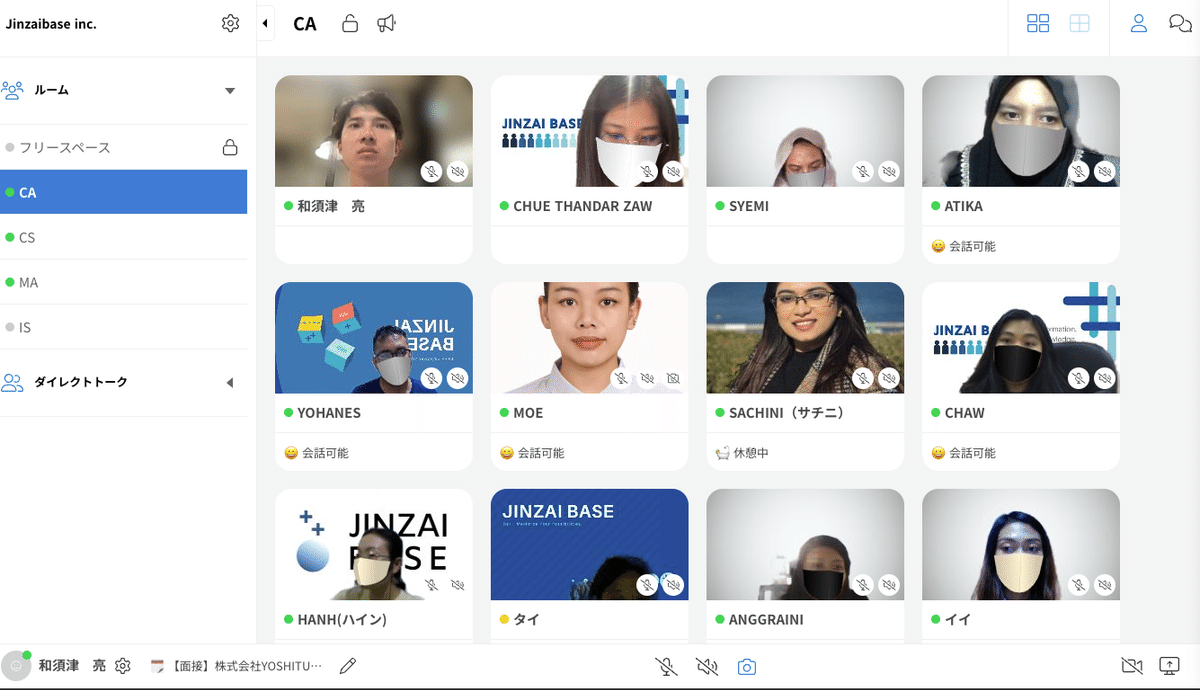Toggle speaker mute in bottom toolbar

tap(707, 666)
